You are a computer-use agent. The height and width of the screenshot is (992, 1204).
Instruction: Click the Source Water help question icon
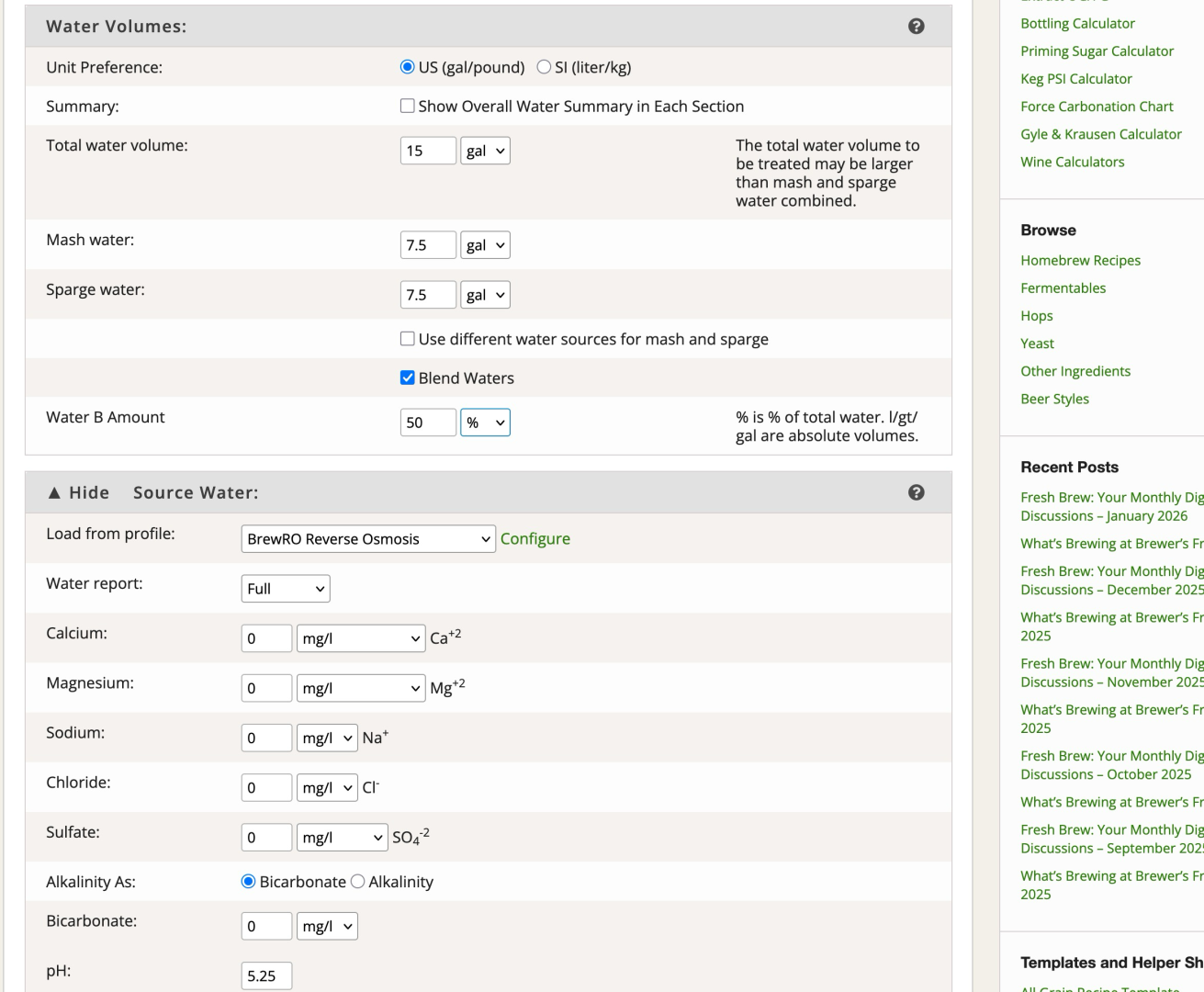coord(916,492)
